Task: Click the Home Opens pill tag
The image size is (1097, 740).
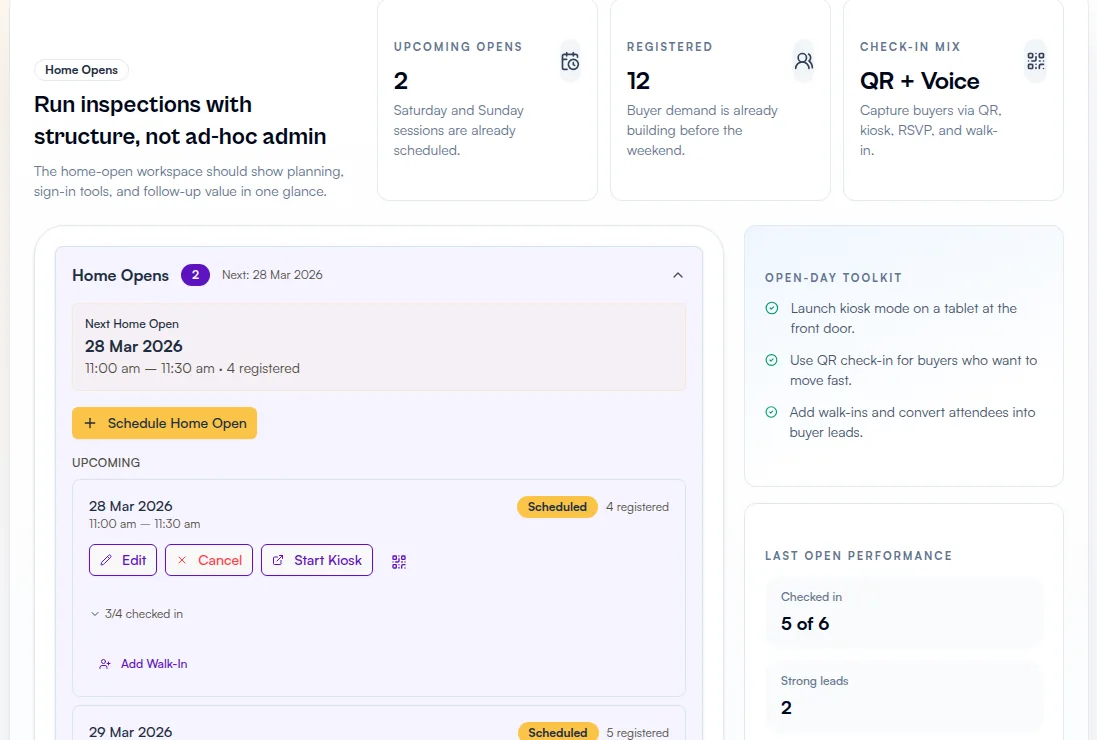Action: pos(81,70)
